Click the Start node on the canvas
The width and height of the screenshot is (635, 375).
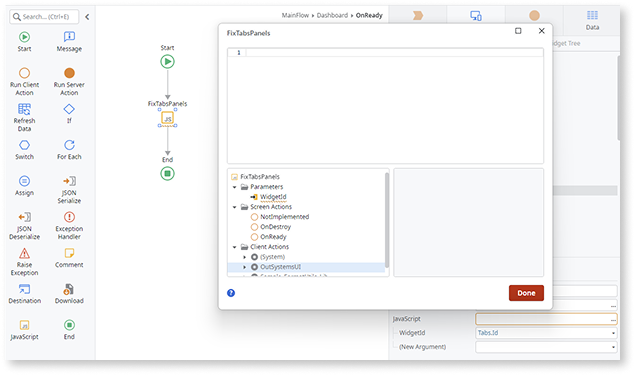tap(167, 62)
